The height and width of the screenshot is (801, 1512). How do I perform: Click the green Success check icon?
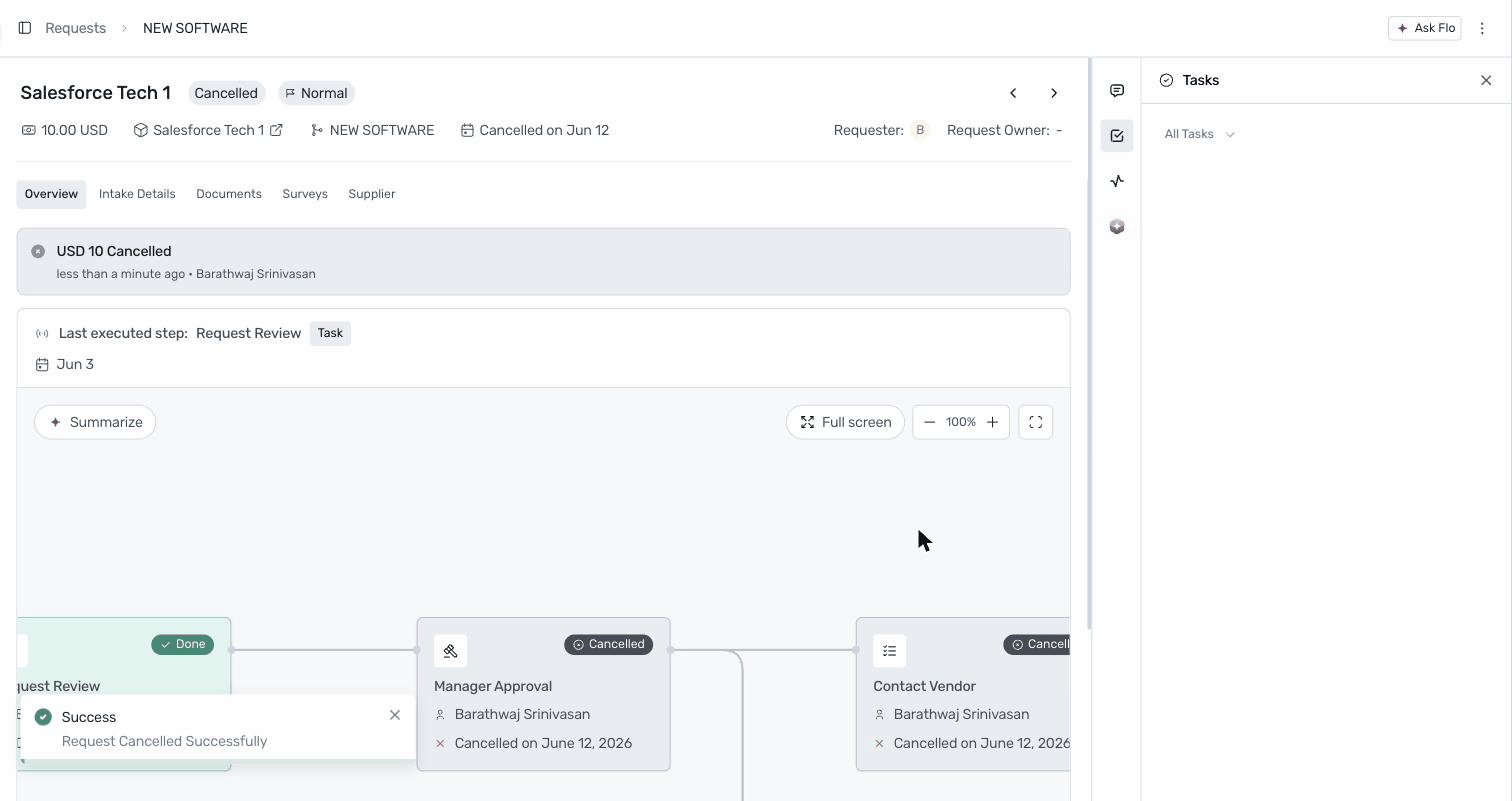click(43, 717)
